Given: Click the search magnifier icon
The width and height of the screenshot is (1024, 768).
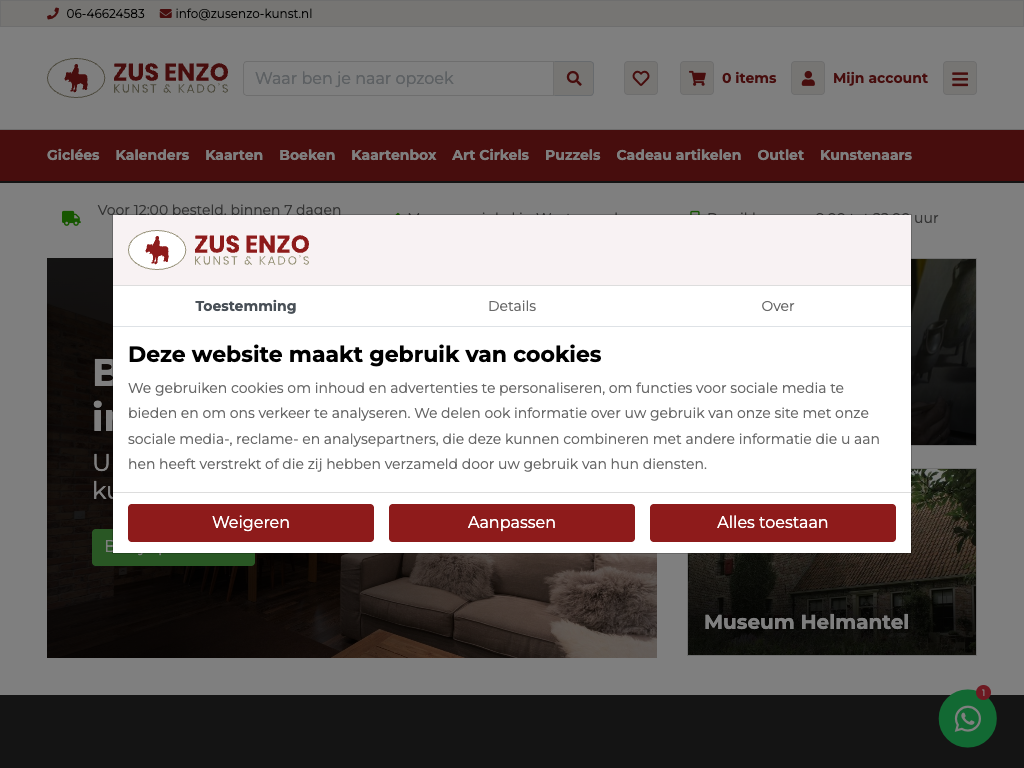Looking at the screenshot, I should coord(573,78).
